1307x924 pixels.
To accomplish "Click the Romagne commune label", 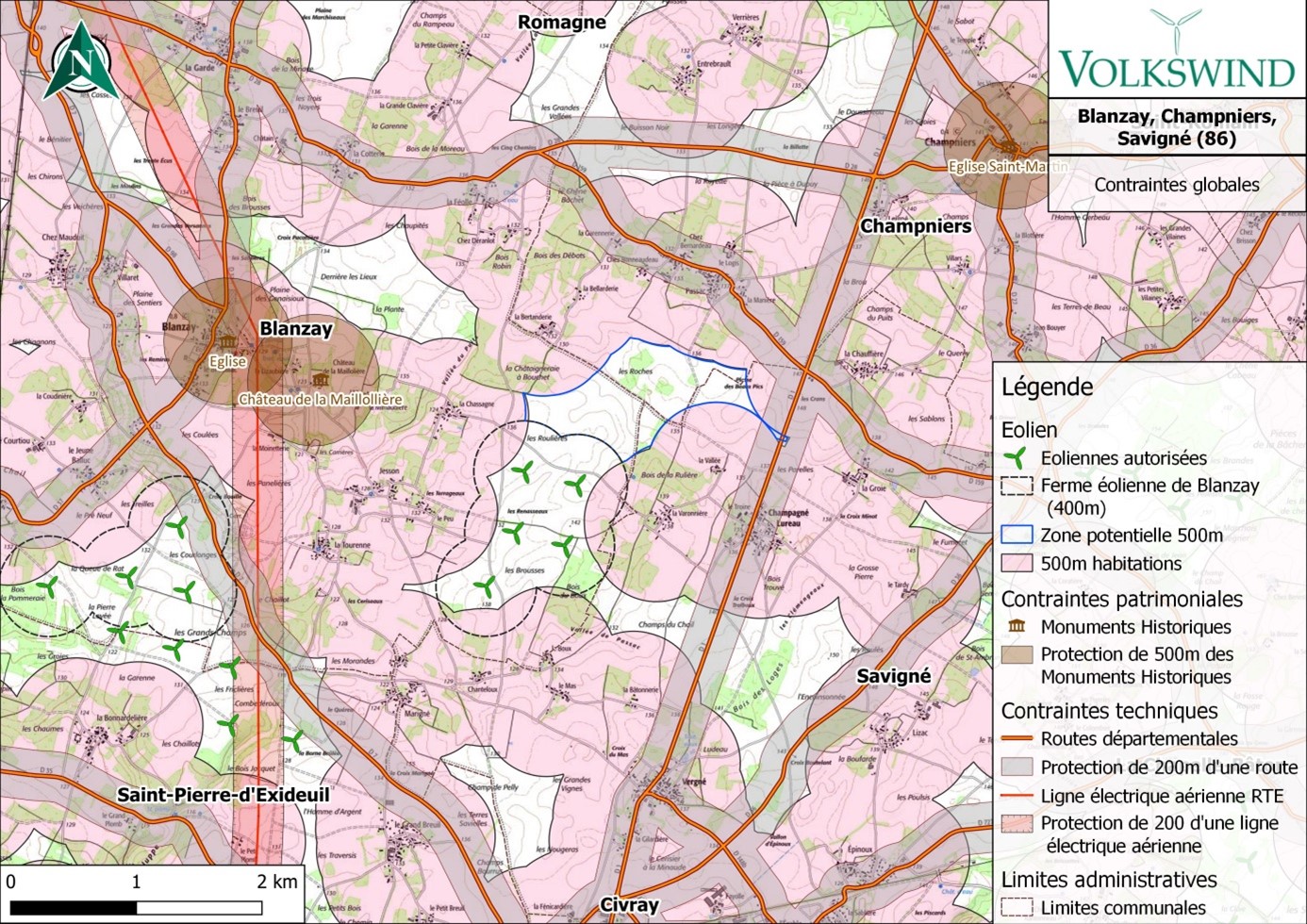I will (x=562, y=22).
